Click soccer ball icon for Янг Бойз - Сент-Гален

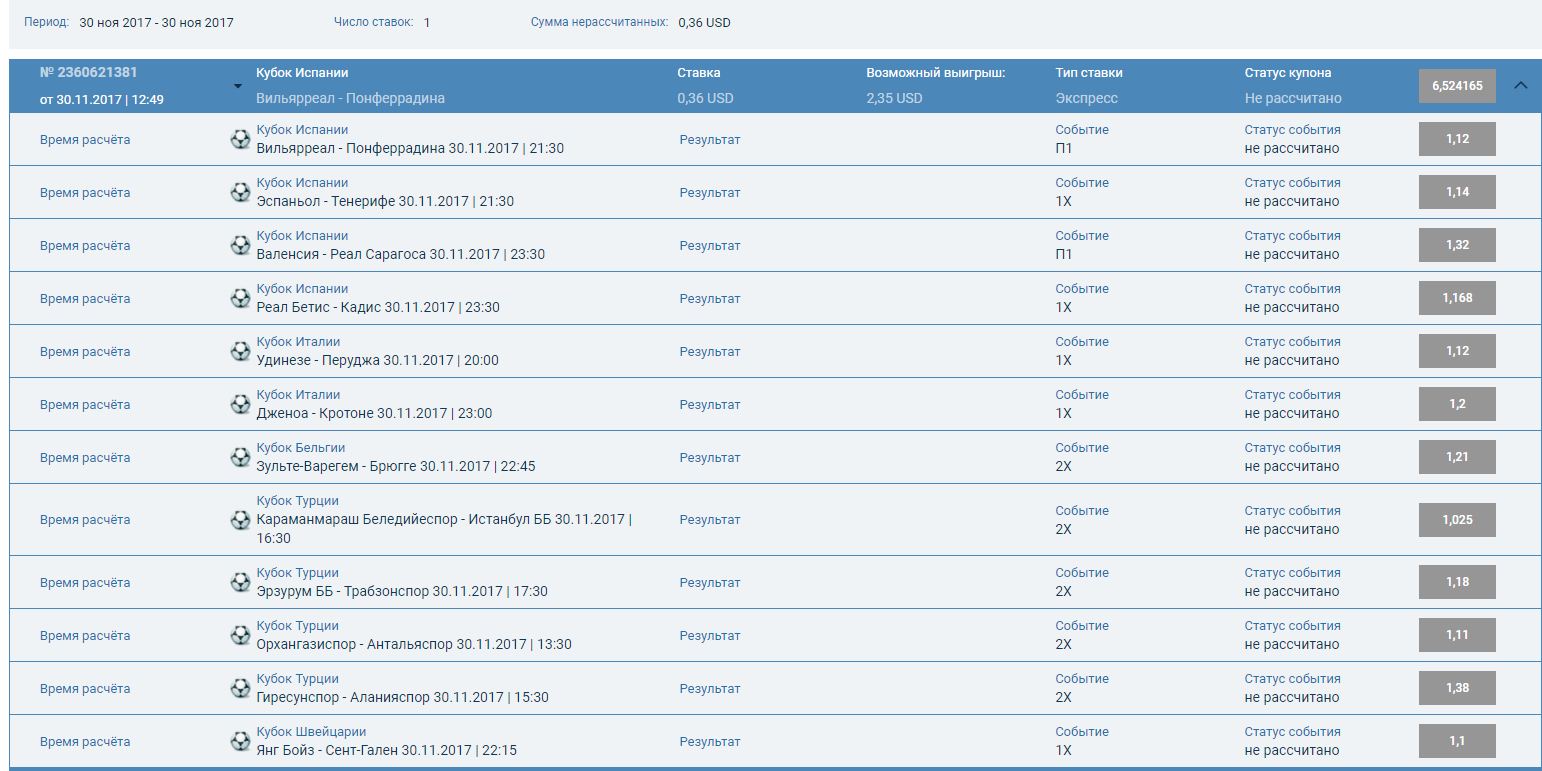click(x=240, y=741)
